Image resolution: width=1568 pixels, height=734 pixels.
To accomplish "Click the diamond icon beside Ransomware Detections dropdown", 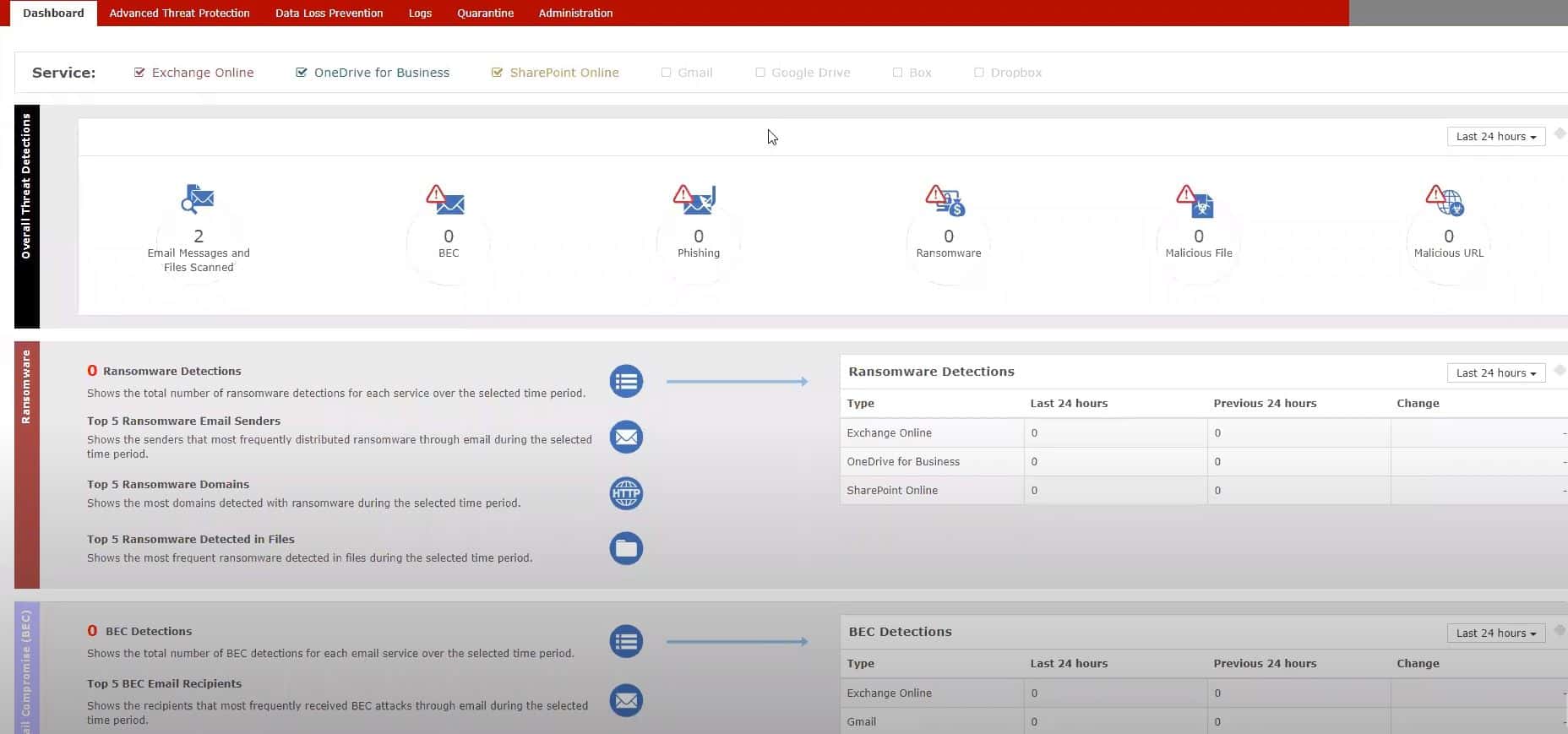I will pyautogui.click(x=1560, y=370).
